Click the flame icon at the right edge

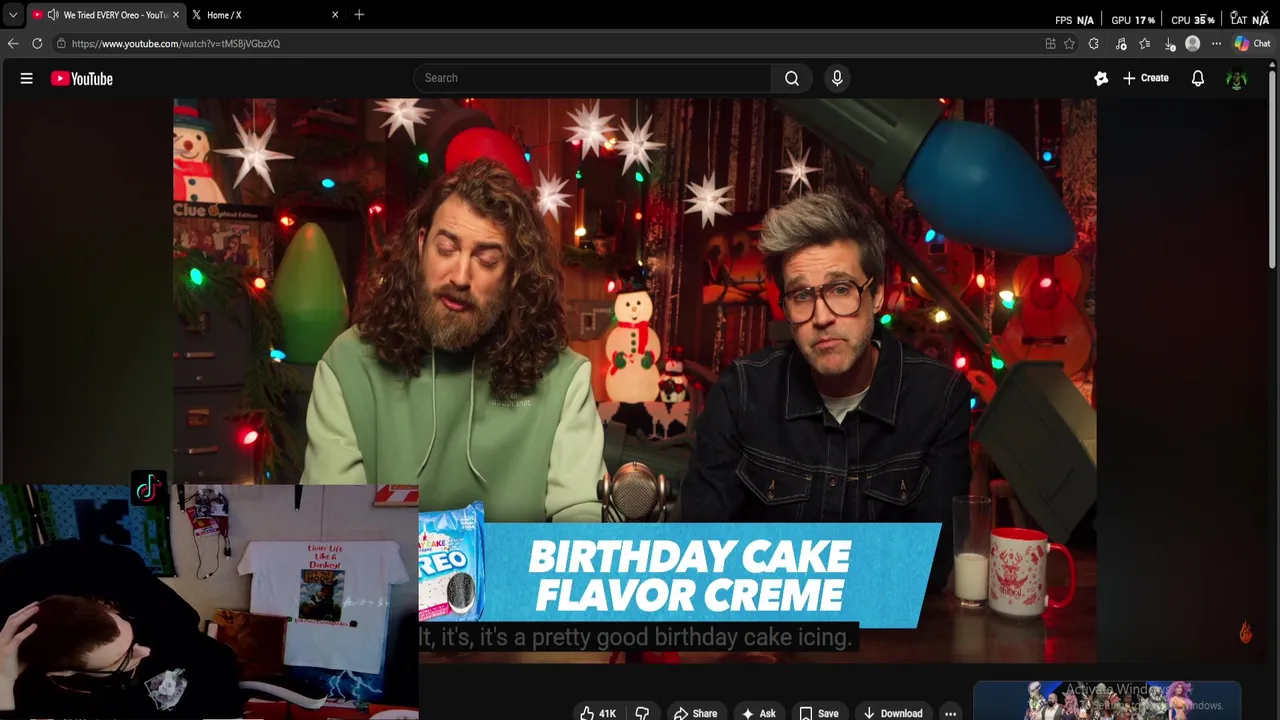[x=1245, y=632]
